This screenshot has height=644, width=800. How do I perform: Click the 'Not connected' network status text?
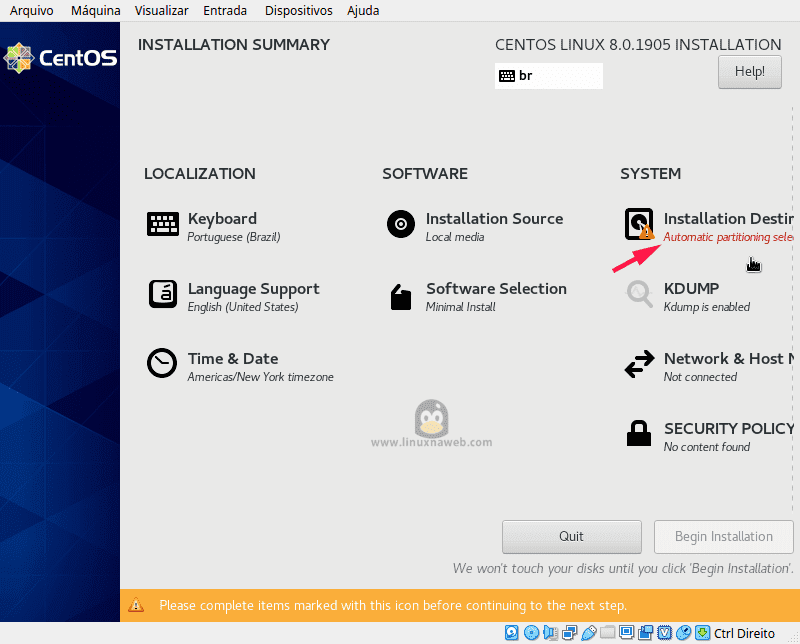click(x=700, y=377)
